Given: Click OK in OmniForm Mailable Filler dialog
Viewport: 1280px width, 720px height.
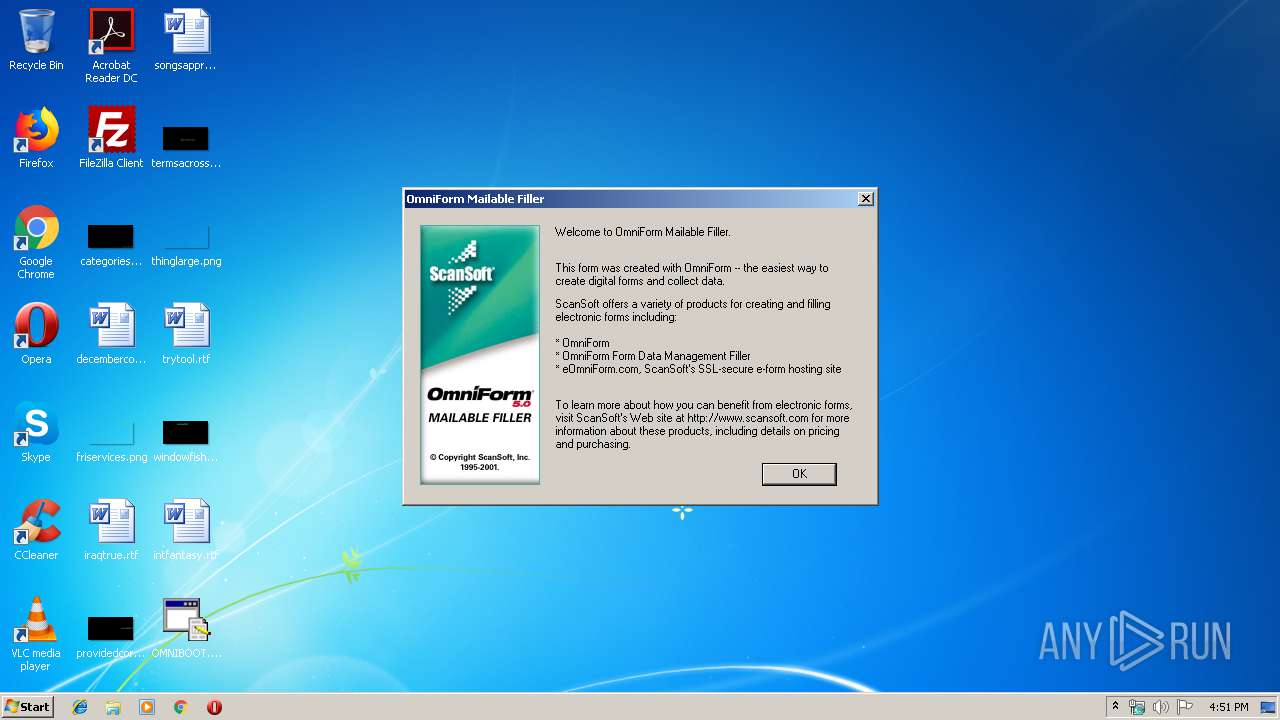Looking at the screenshot, I should tap(799, 474).
